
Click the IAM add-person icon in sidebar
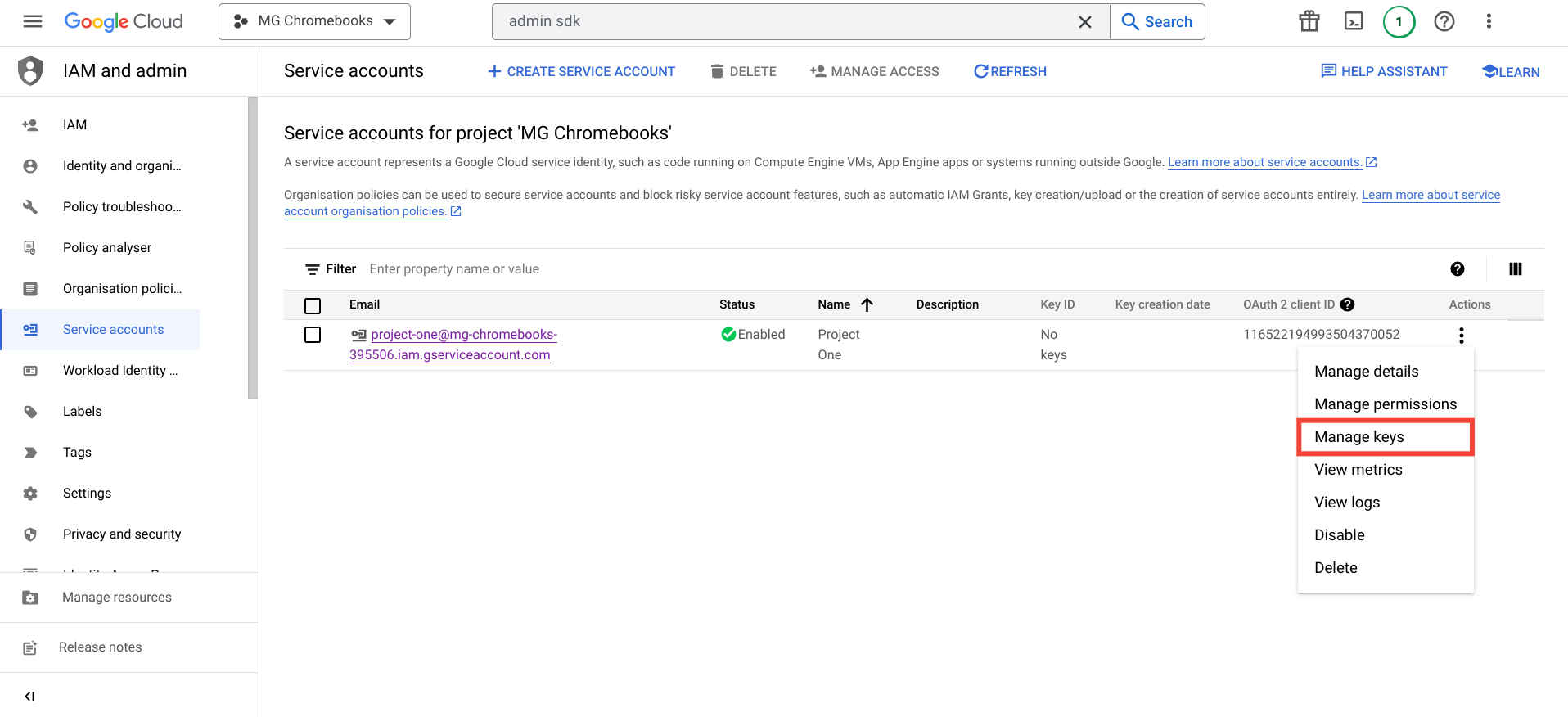tap(30, 125)
